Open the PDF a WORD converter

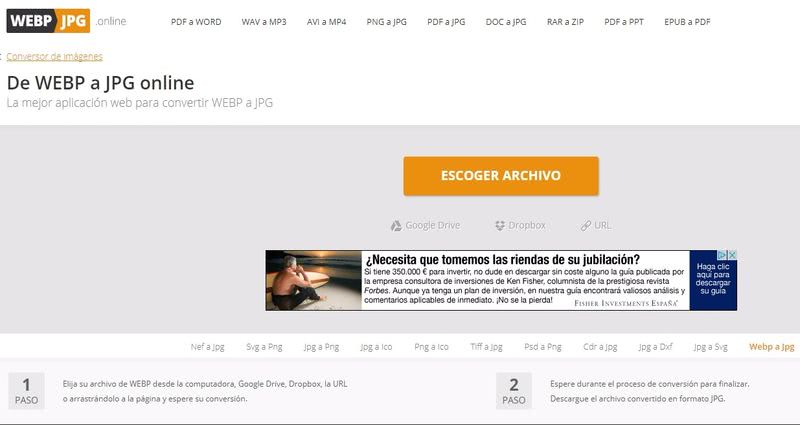[x=196, y=22]
